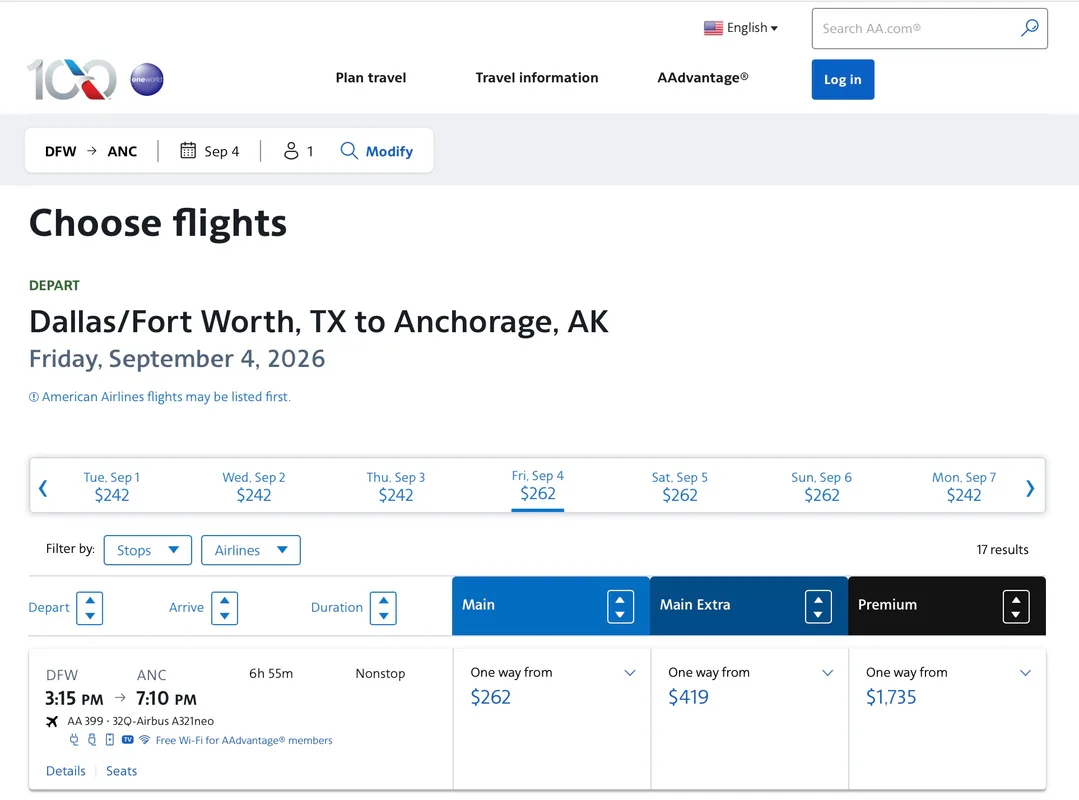Click the 17 results count text
The image size is (1079, 800).
1003,550
